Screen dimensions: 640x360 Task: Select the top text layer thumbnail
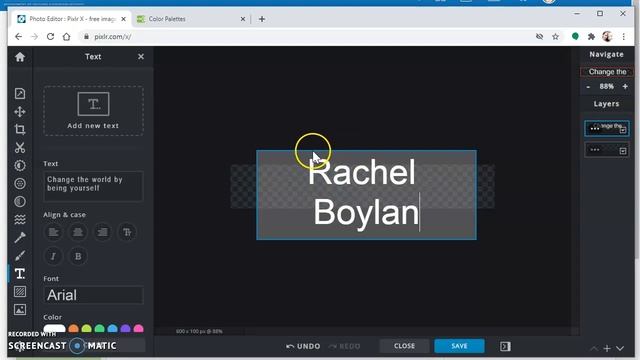click(607, 129)
